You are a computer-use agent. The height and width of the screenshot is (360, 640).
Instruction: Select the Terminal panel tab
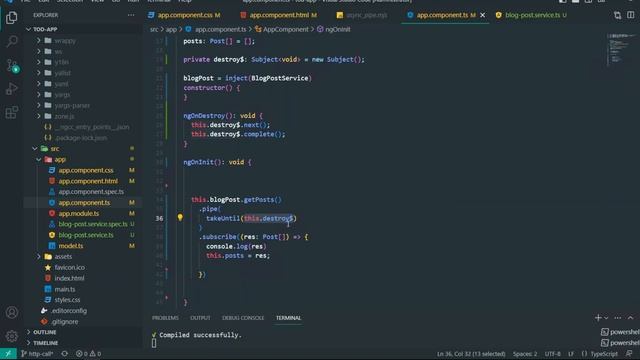pyautogui.click(x=288, y=318)
